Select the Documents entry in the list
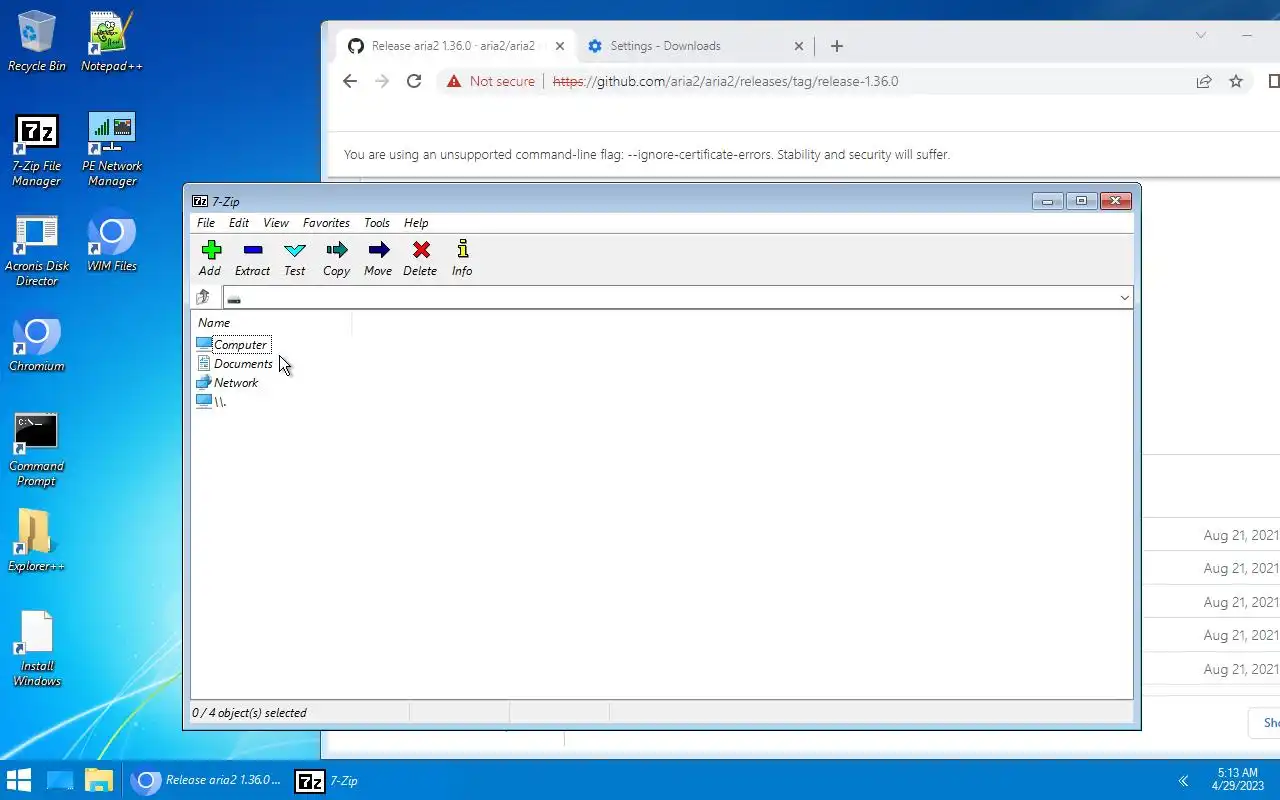 (x=234, y=364)
